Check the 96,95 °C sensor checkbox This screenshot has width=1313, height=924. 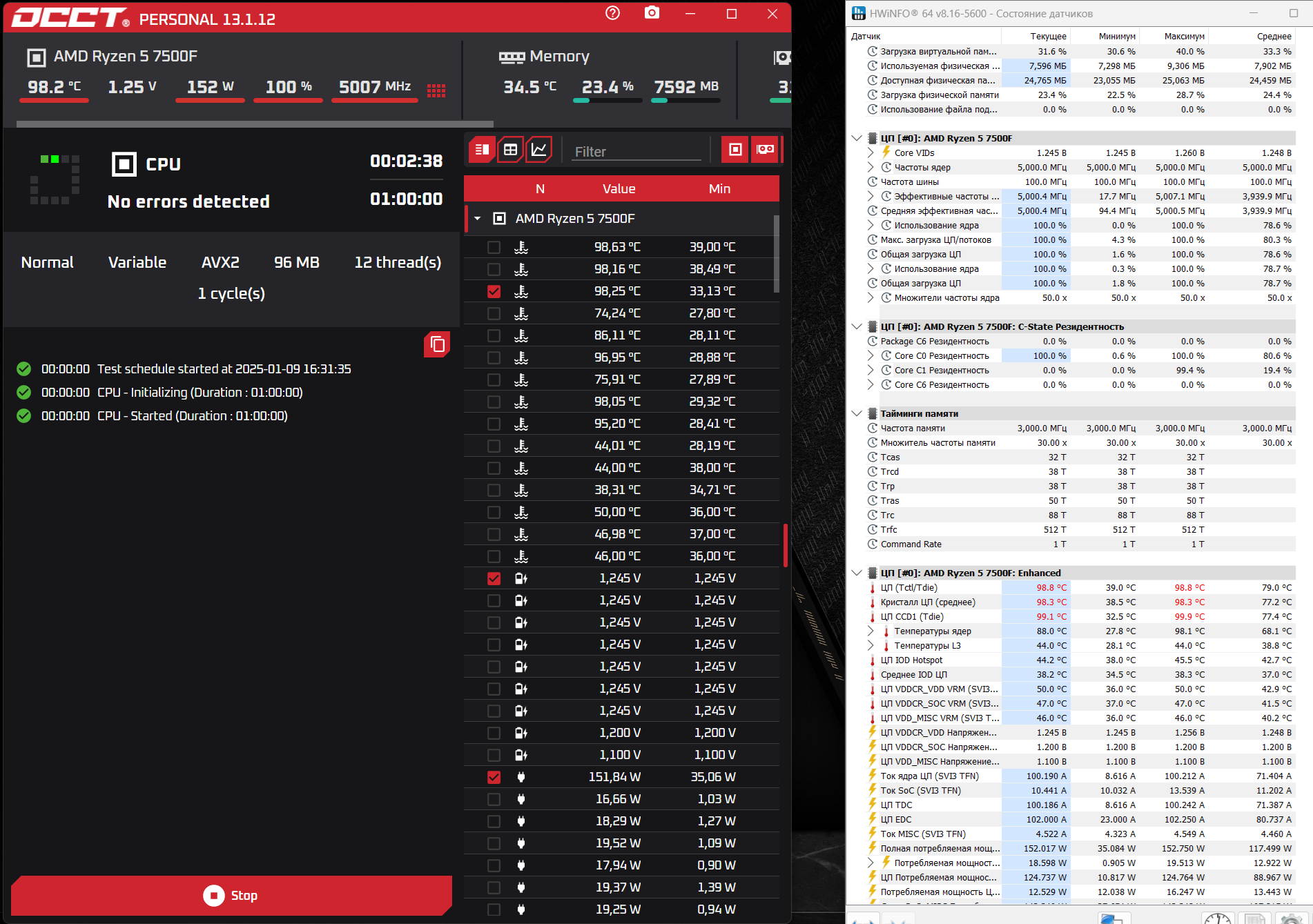[494, 357]
